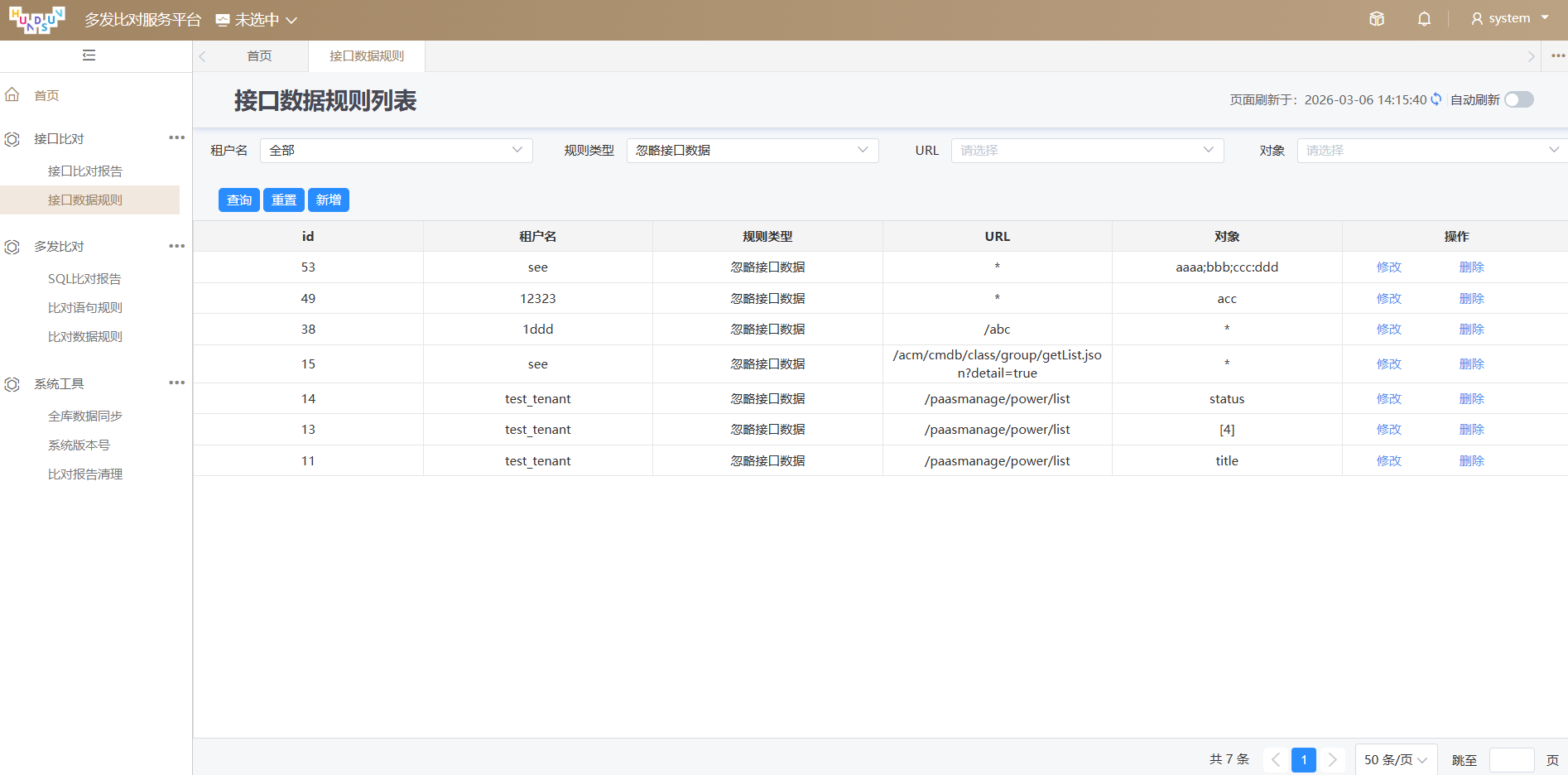The width and height of the screenshot is (1568, 775).
Task: Click 删除 for the row with id 11
Action: click(1471, 461)
